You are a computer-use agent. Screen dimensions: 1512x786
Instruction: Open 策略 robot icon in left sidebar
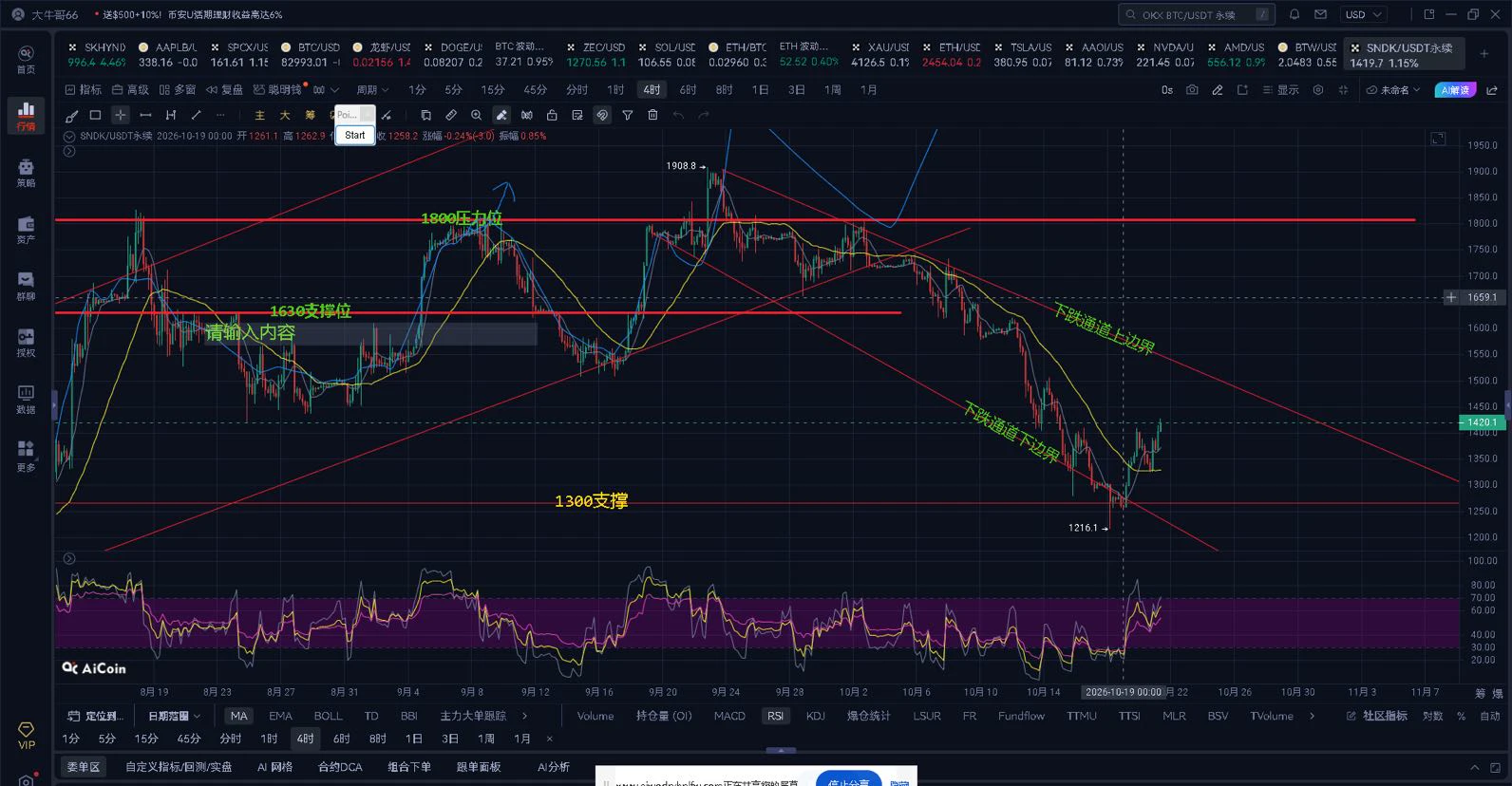point(26,172)
